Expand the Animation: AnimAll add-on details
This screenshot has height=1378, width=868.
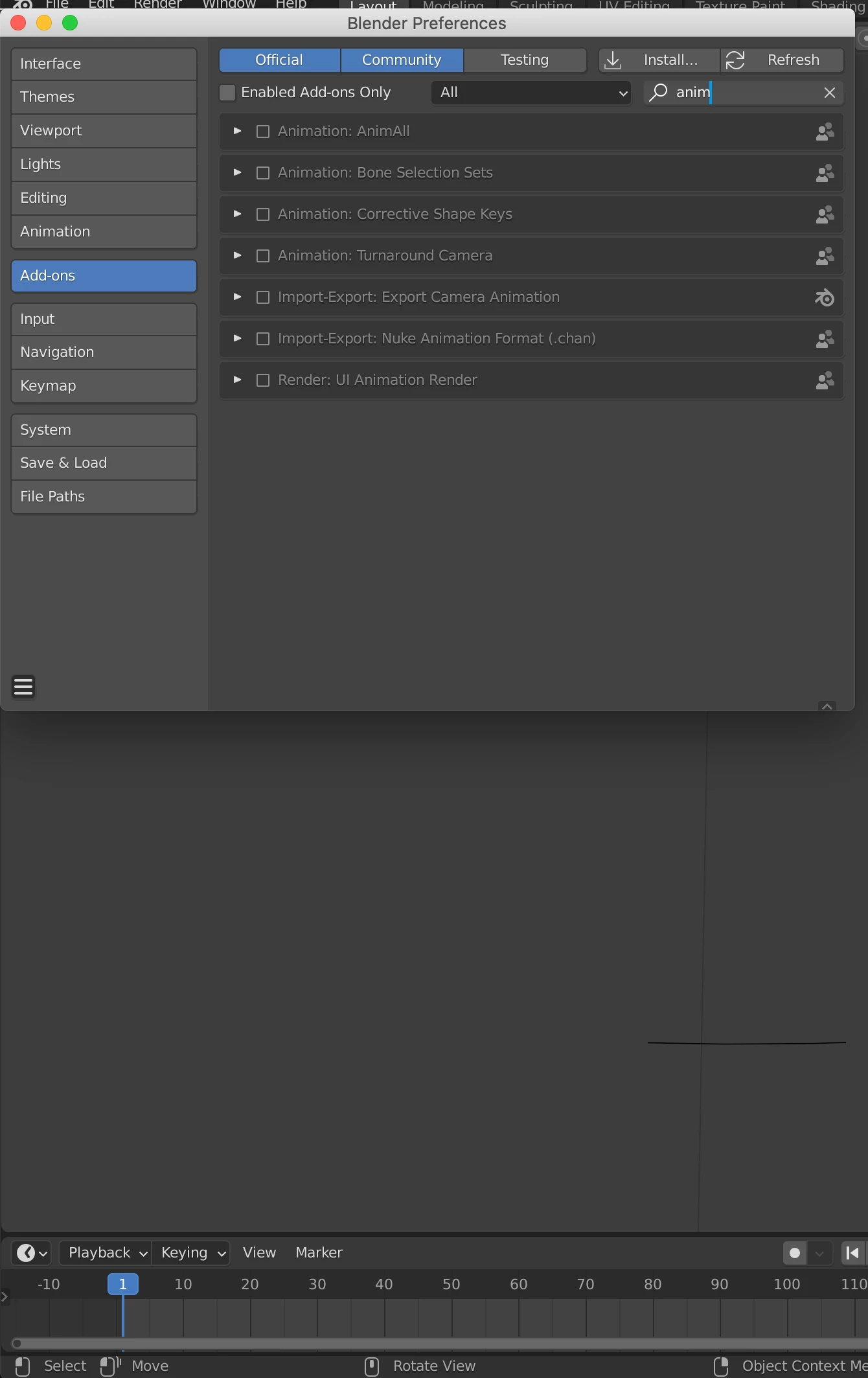238,132
